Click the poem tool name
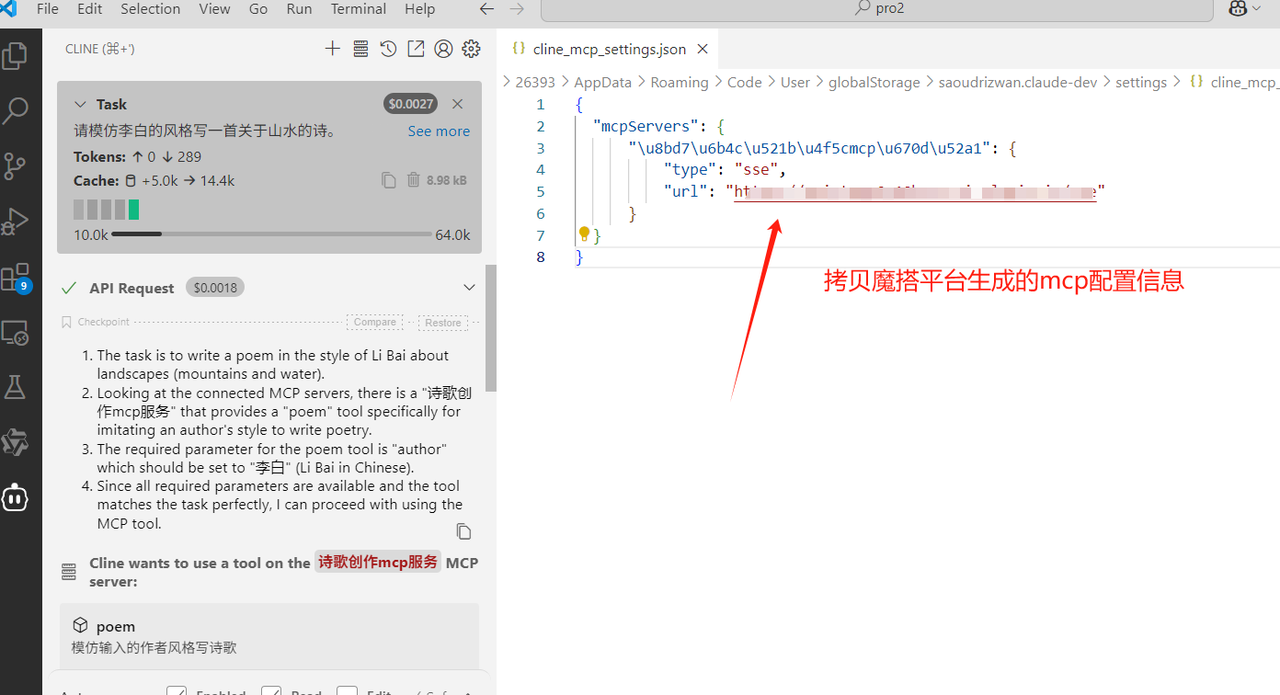 coord(116,626)
